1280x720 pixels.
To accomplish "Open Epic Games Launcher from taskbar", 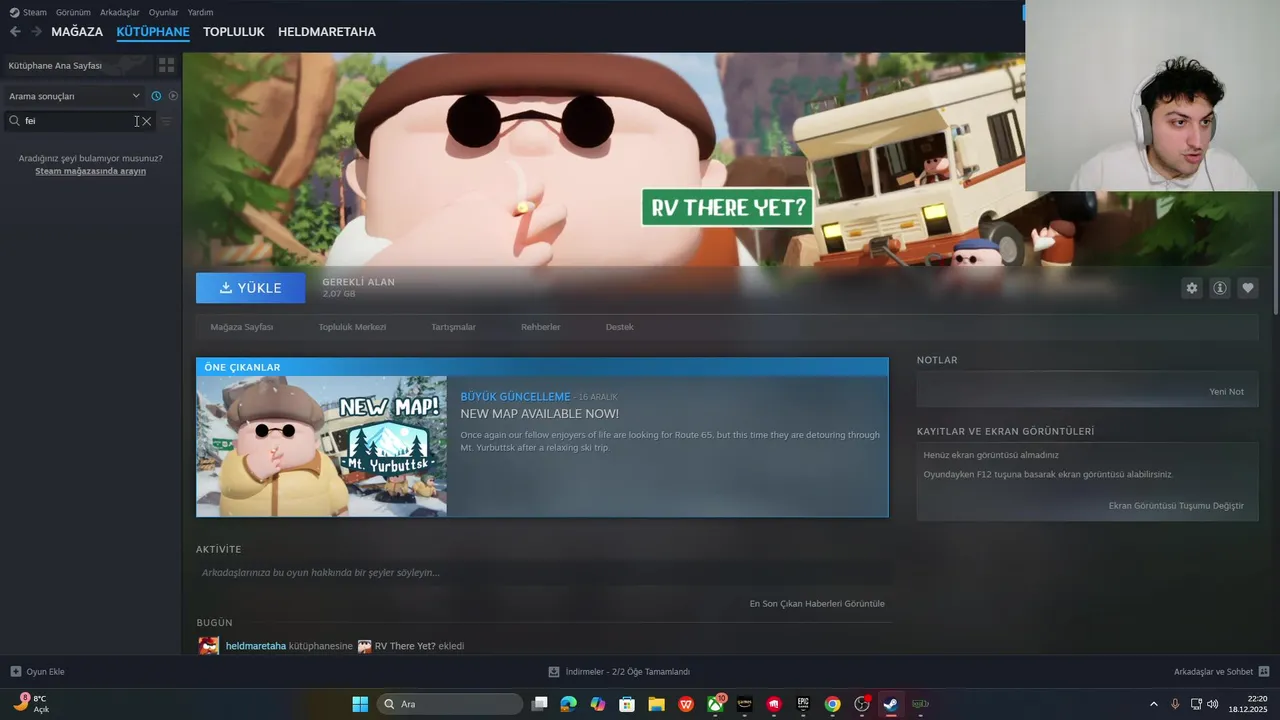I will [x=803, y=704].
